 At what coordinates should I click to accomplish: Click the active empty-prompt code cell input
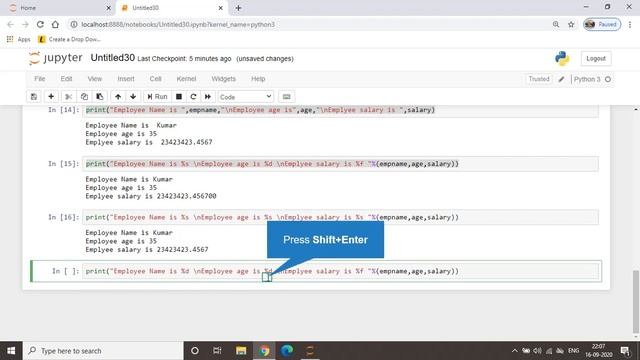click(340, 271)
